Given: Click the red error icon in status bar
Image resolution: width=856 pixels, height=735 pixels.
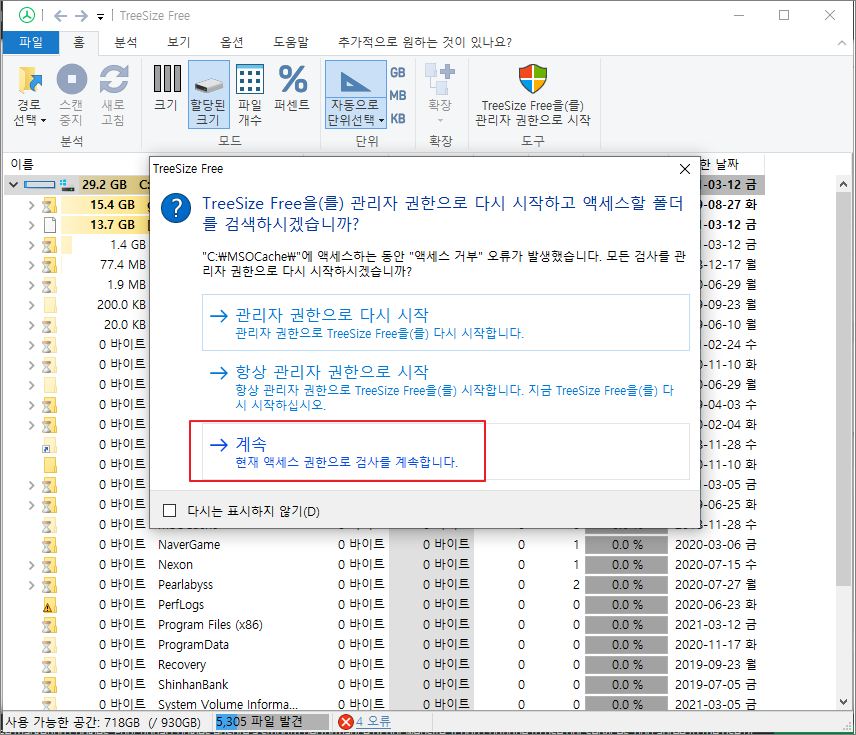Looking at the screenshot, I should click(346, 722).
